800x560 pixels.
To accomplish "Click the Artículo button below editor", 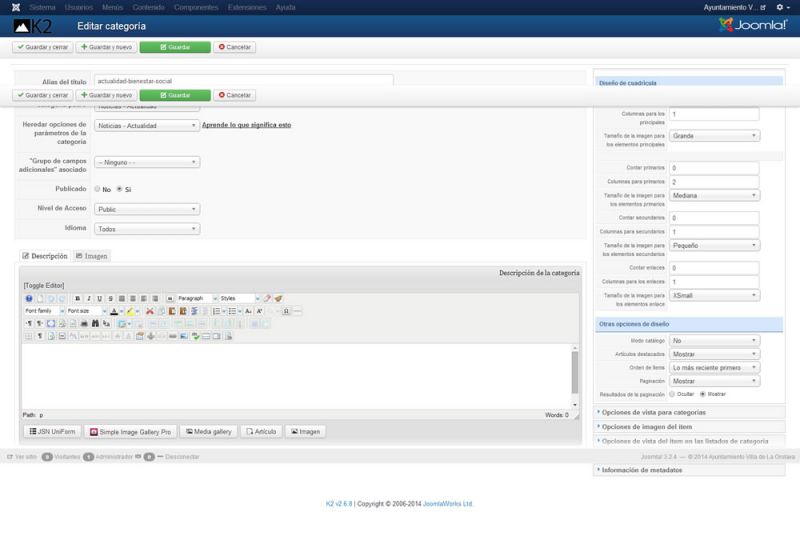I will (x=261, y=431).
